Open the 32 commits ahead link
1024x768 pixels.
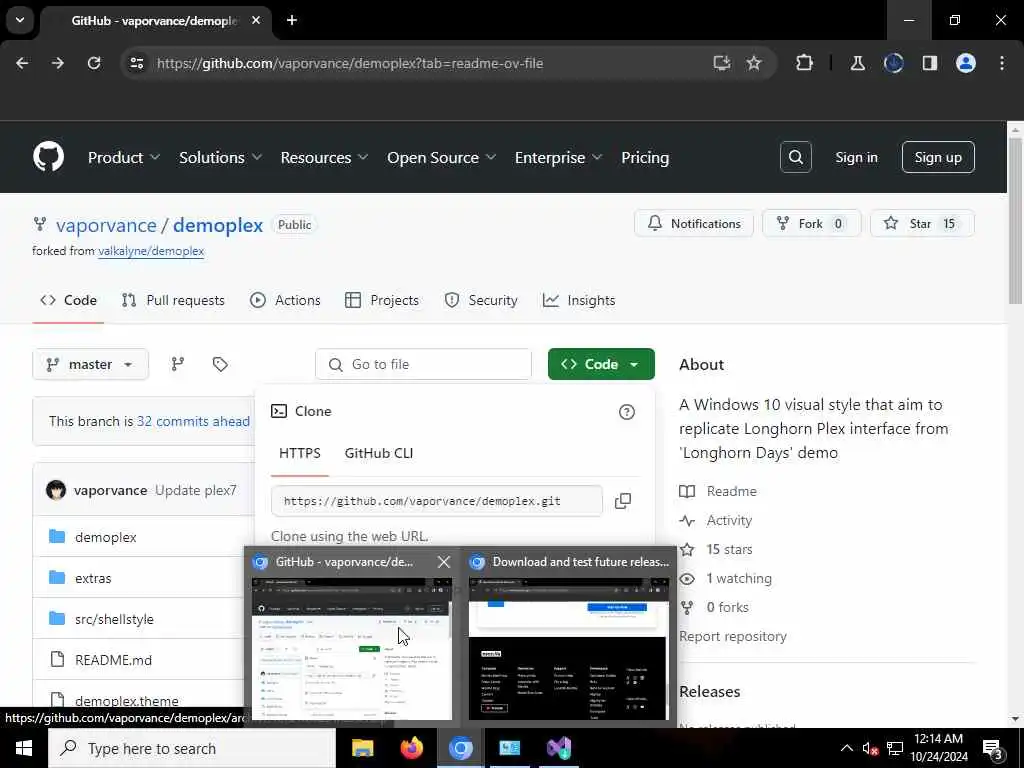(193, 421)
